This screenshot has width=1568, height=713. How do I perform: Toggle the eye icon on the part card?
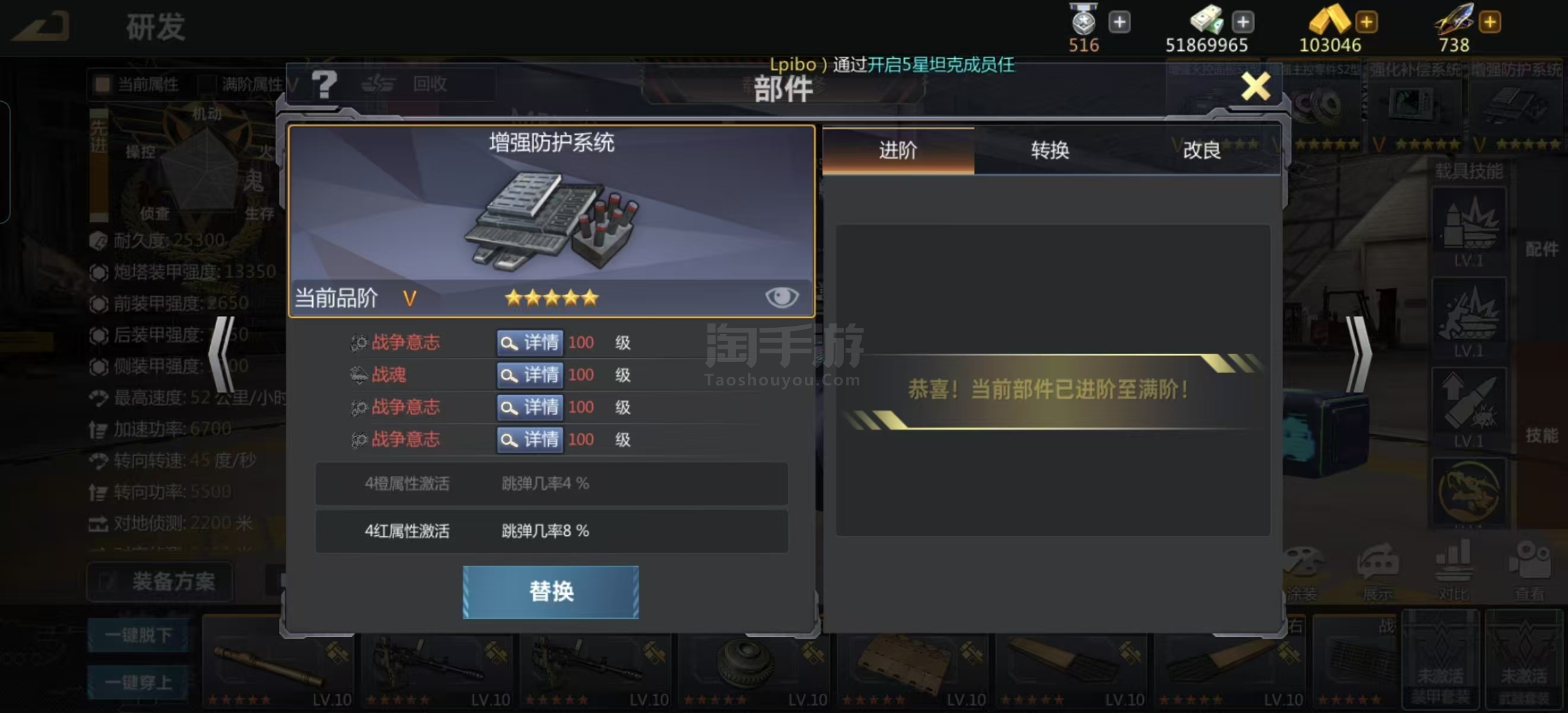782,298
